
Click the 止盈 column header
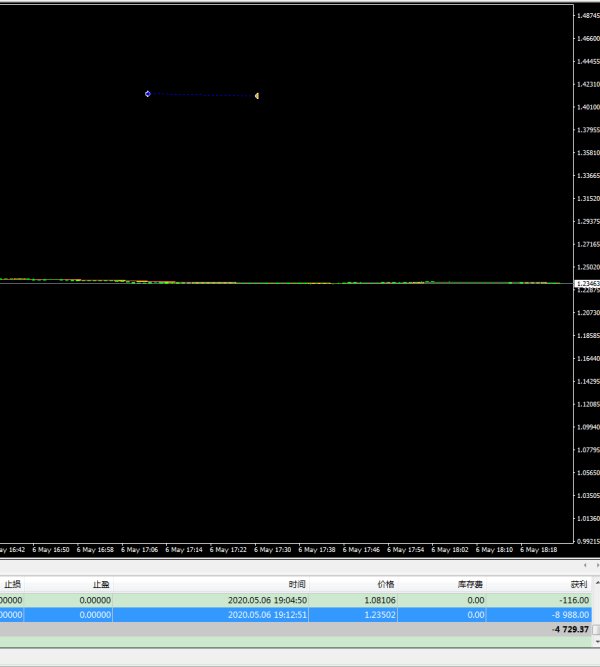pyautogui.click(x=102, y=584)
